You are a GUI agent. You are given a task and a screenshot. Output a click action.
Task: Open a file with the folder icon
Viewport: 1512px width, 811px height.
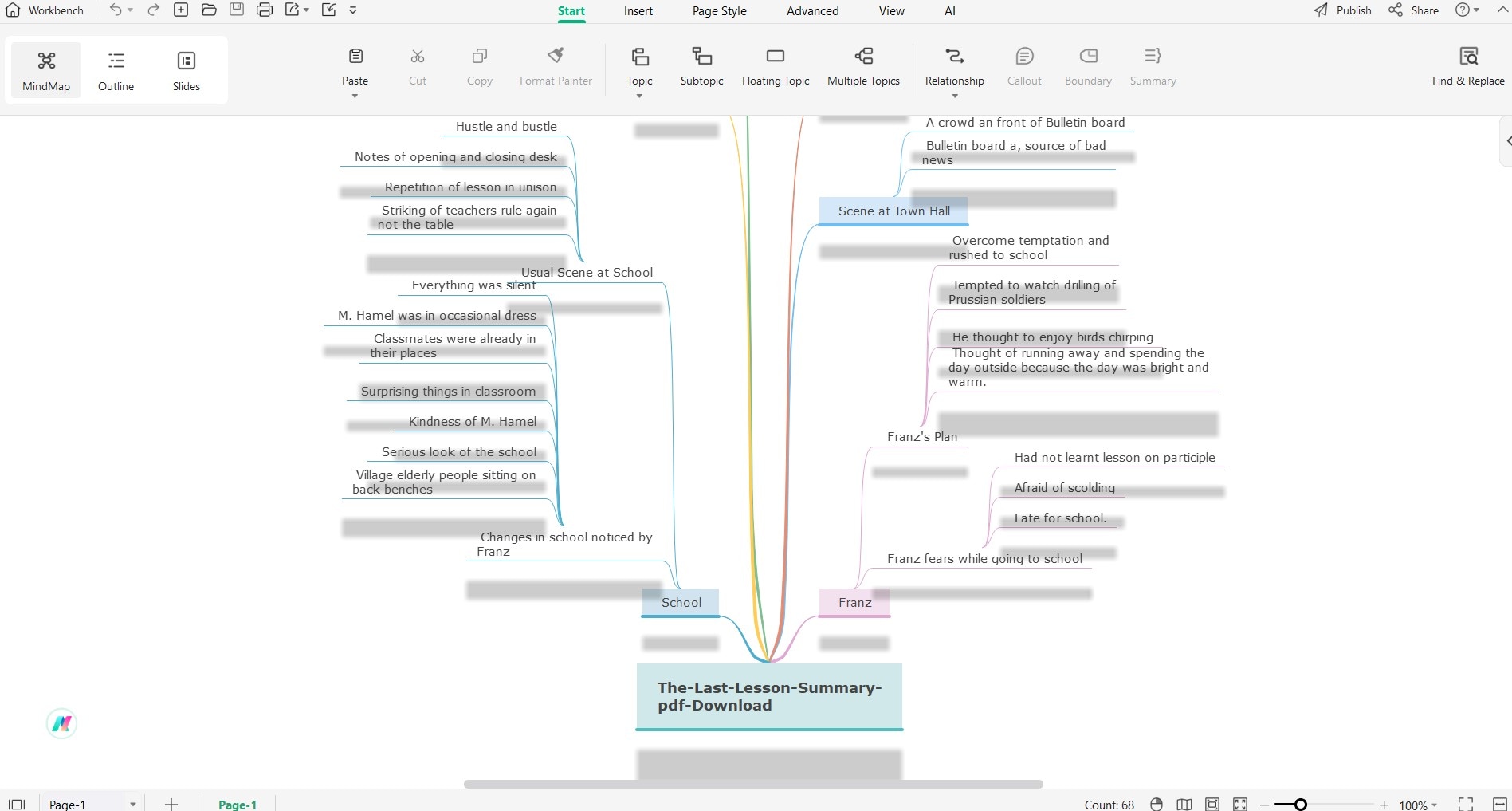pyautogui.click(x=209, y=10)
